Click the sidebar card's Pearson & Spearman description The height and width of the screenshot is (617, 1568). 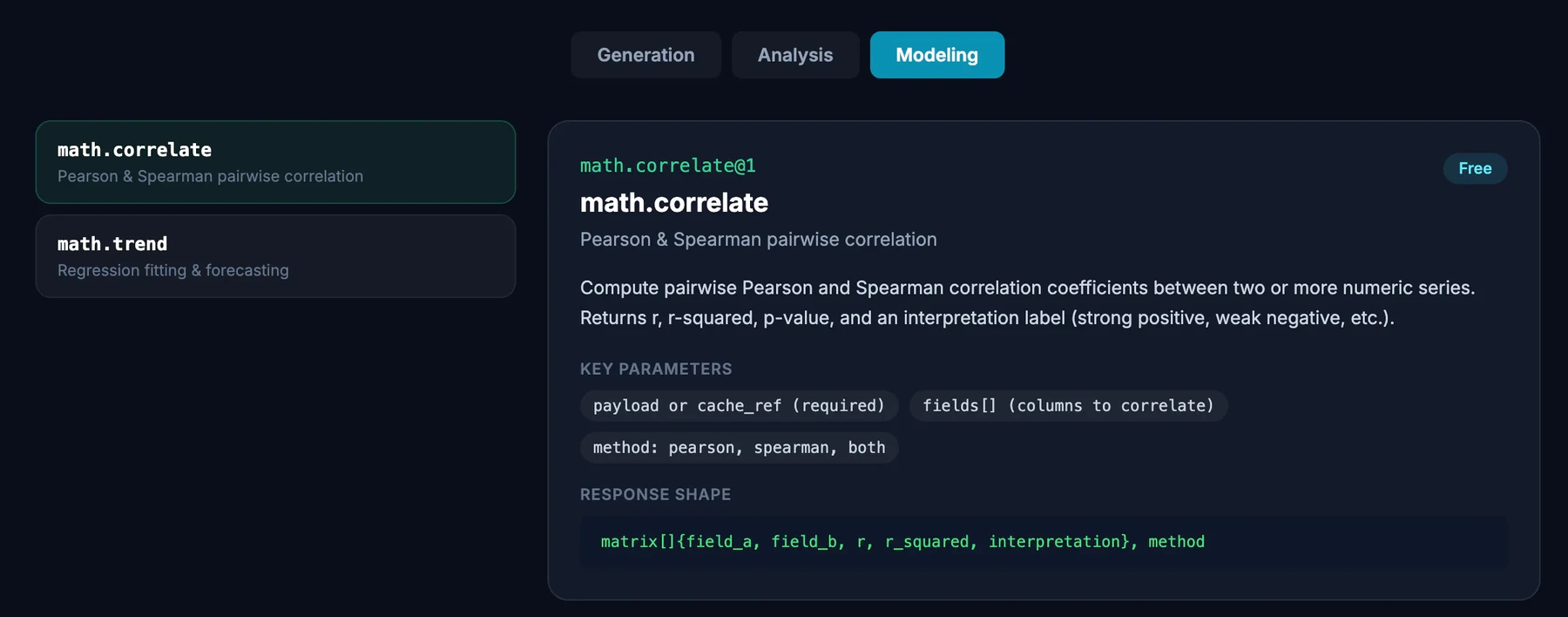coord(210,176)
